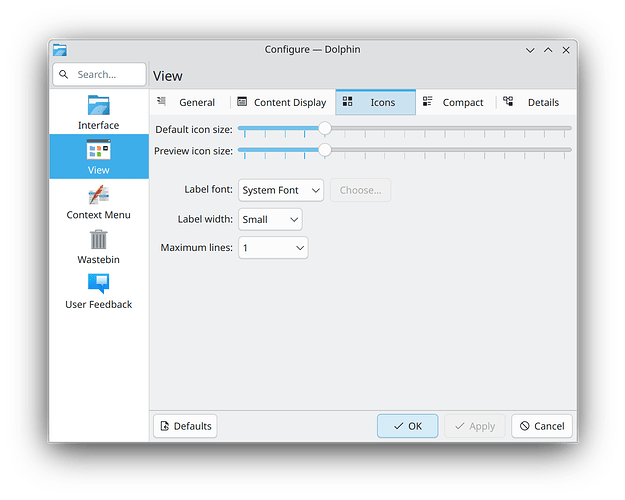
Task: Select the Icons tab
Action: coord(375,102)
